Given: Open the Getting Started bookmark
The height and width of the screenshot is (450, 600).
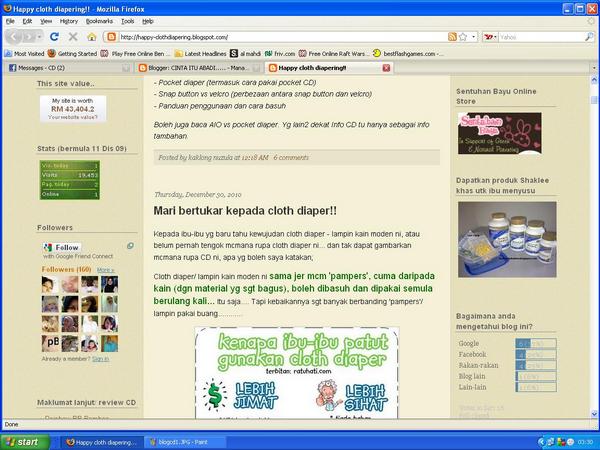Looking at the screenshot, I should 72,54.
